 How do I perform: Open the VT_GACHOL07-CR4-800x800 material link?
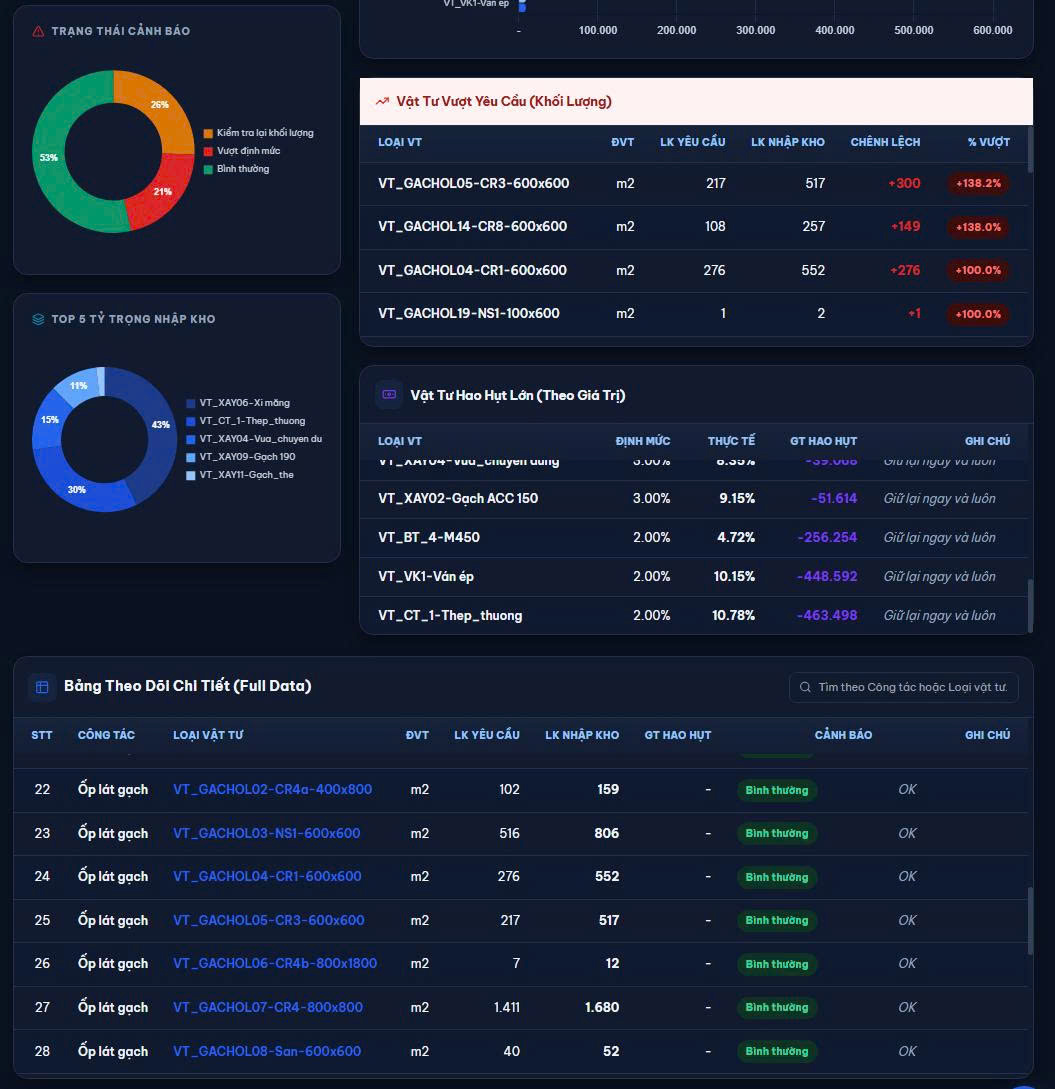point(268,1007)
